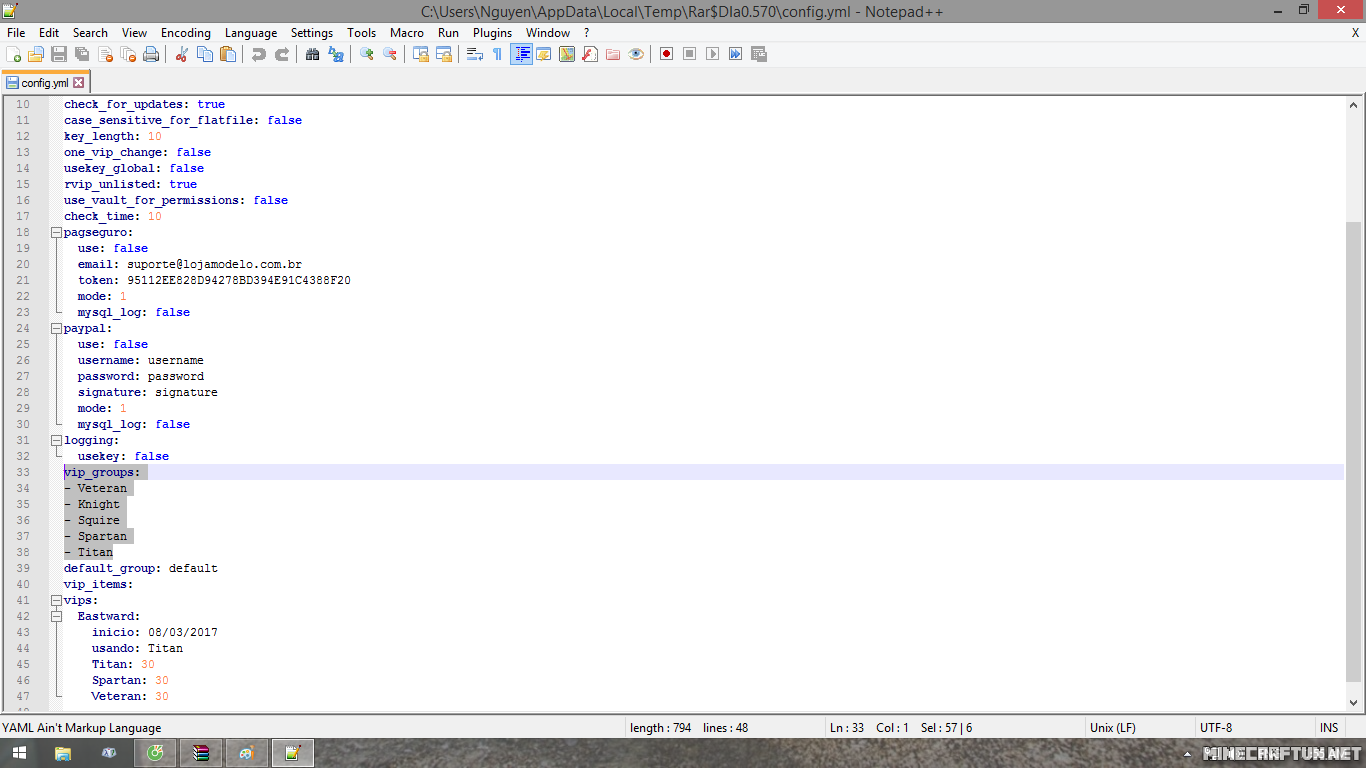Save the current recorded macro

(x=759, y=54)
